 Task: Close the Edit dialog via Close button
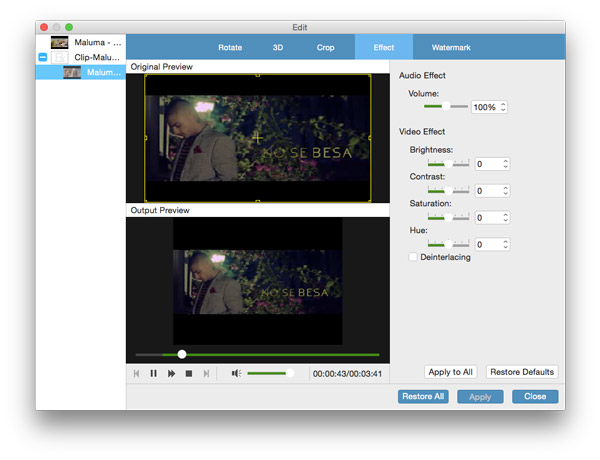pyautogui.click(x=535, y=396)
